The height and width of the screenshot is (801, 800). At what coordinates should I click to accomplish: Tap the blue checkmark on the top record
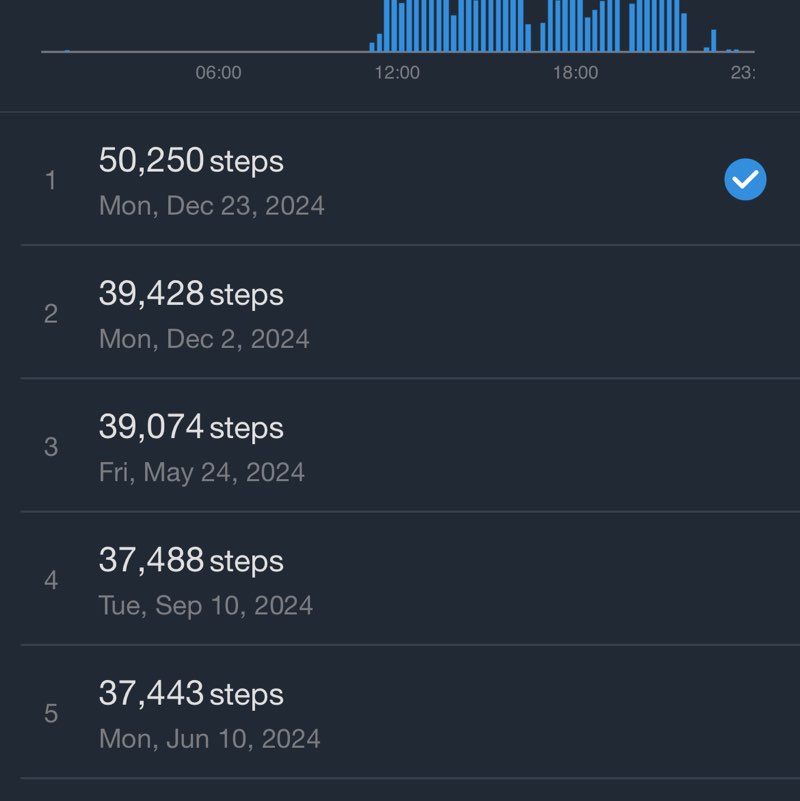pos(745,180)
